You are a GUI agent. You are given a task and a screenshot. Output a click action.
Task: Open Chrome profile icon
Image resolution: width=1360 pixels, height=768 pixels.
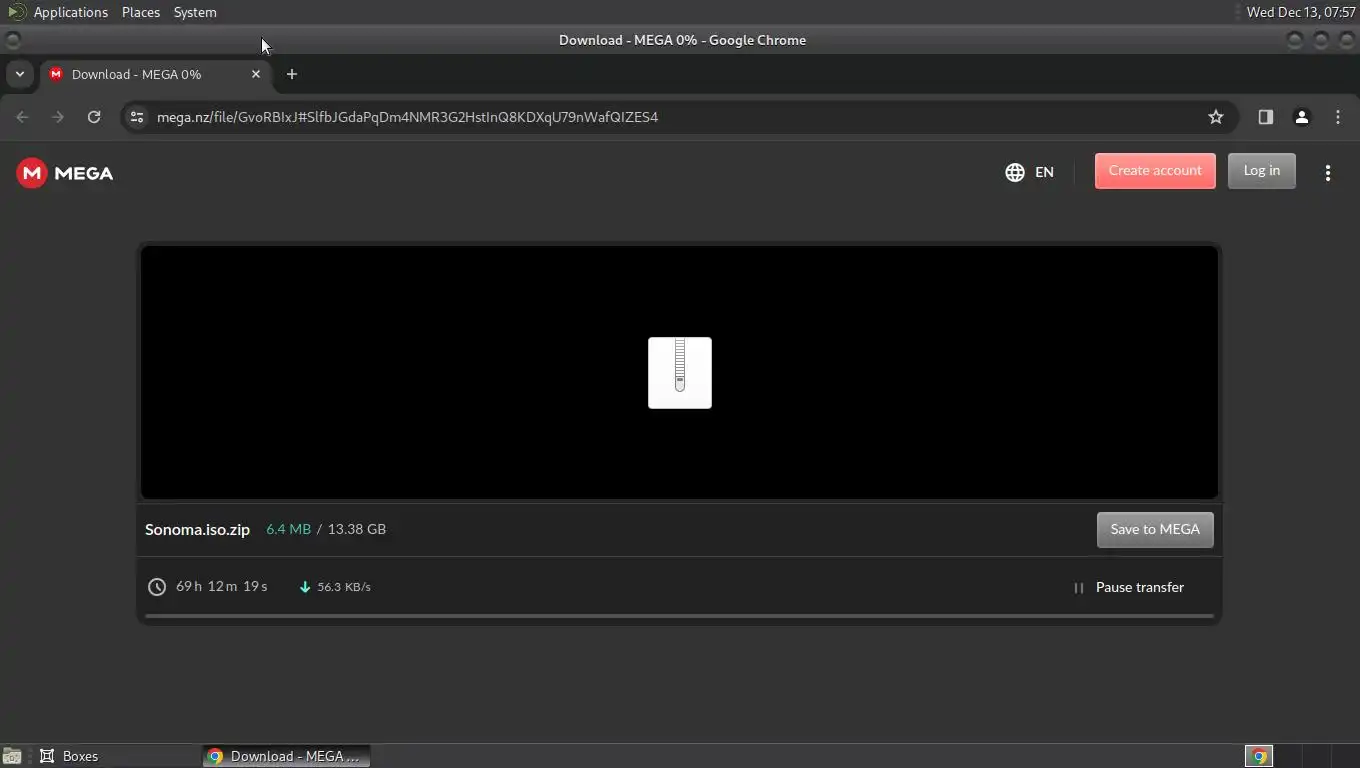pyautogui.click(x=1302, y=117)
